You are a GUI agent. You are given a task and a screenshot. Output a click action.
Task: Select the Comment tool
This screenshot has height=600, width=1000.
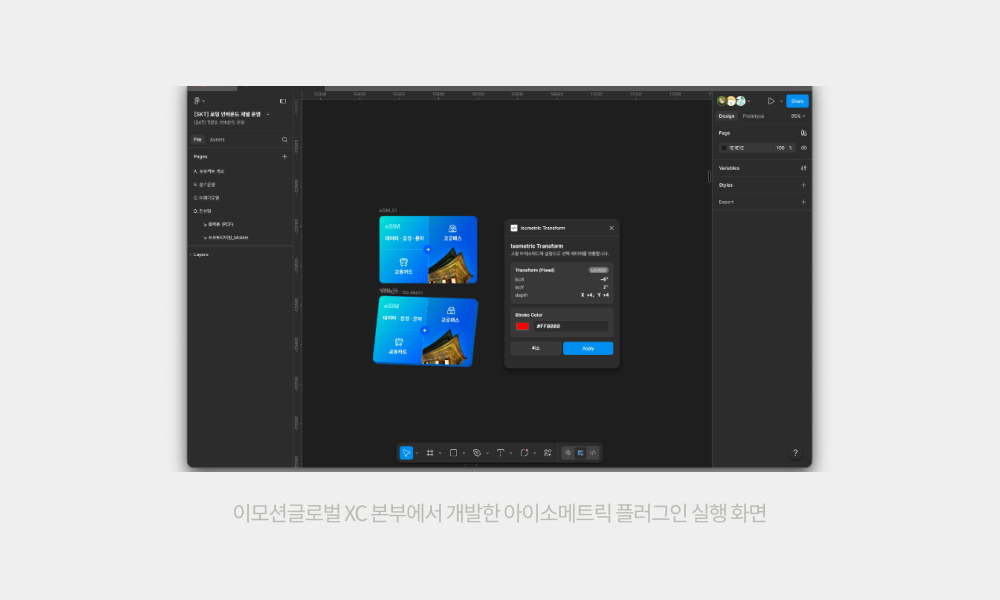pos(524,453)
